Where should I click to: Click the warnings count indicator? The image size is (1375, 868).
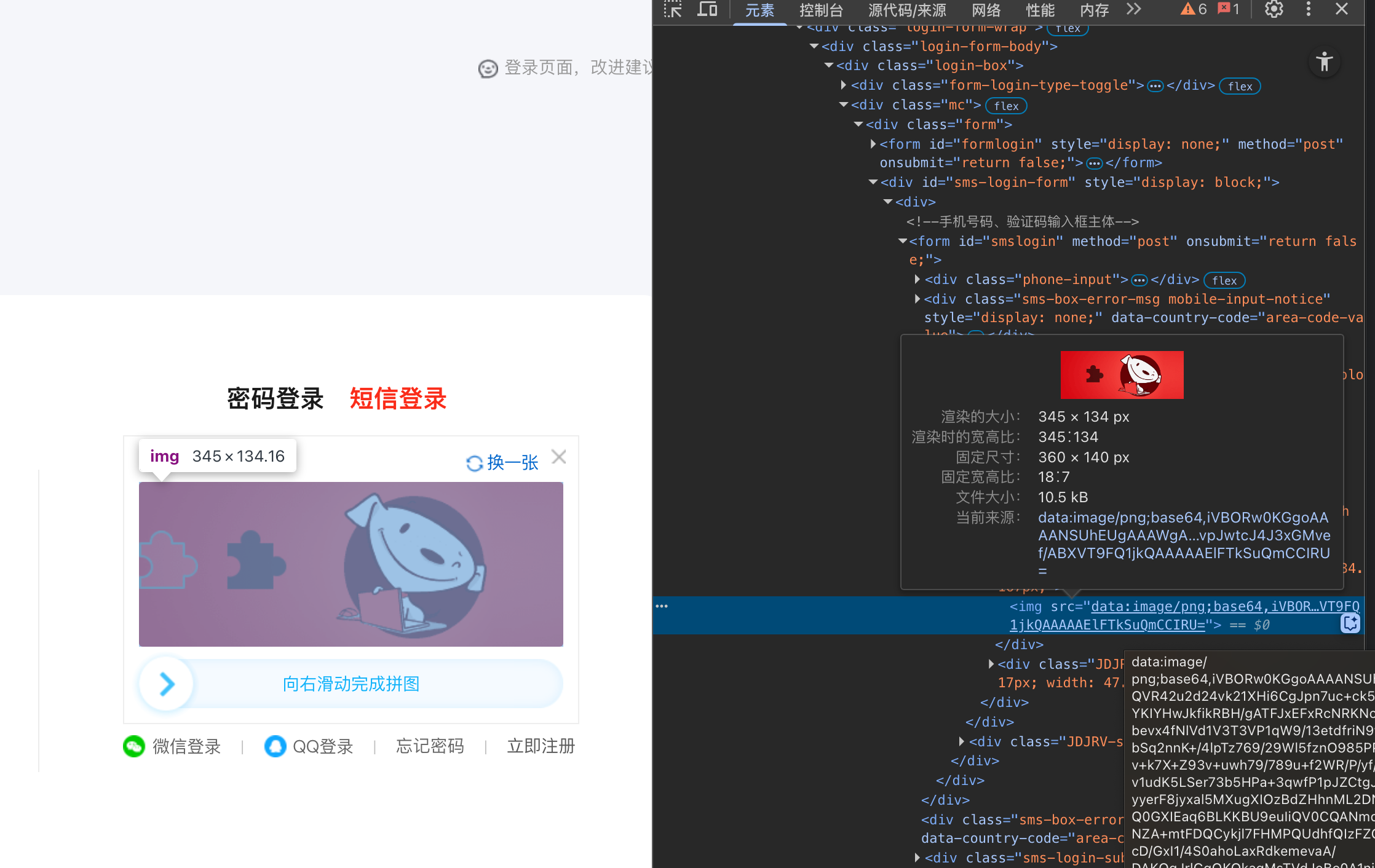point(1194,9)
